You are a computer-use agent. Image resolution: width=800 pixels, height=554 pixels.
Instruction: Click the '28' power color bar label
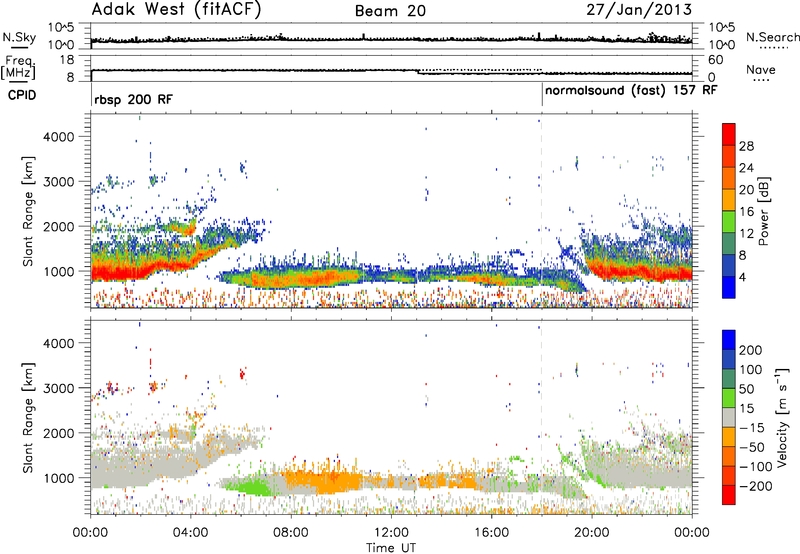pos(746,146)
